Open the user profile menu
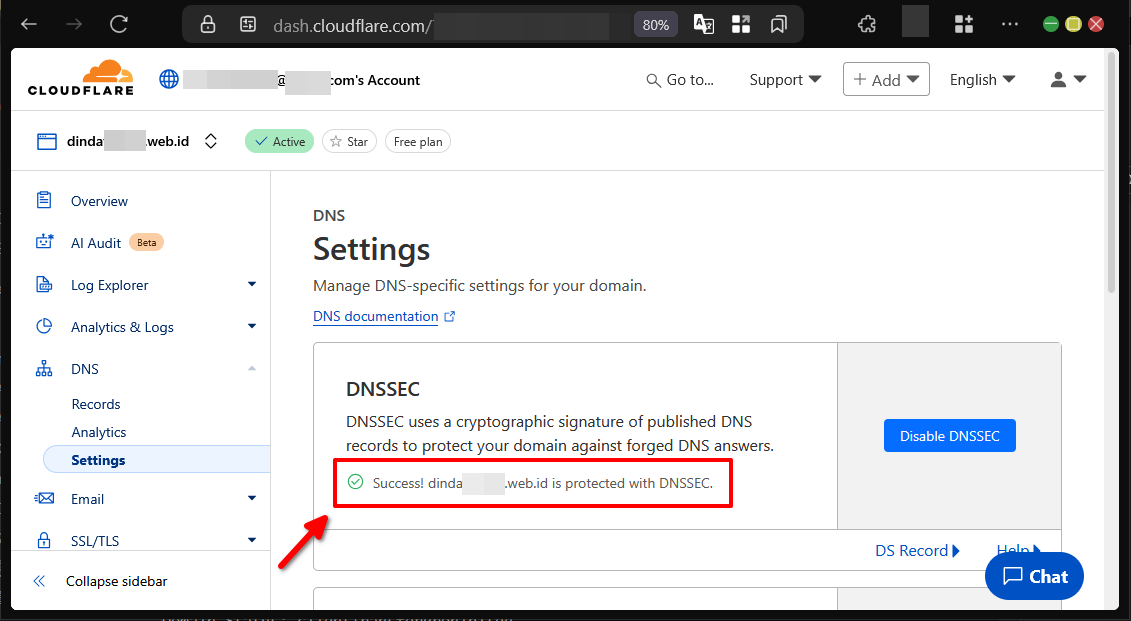The image size is (1131, 621). [1068, 79]
